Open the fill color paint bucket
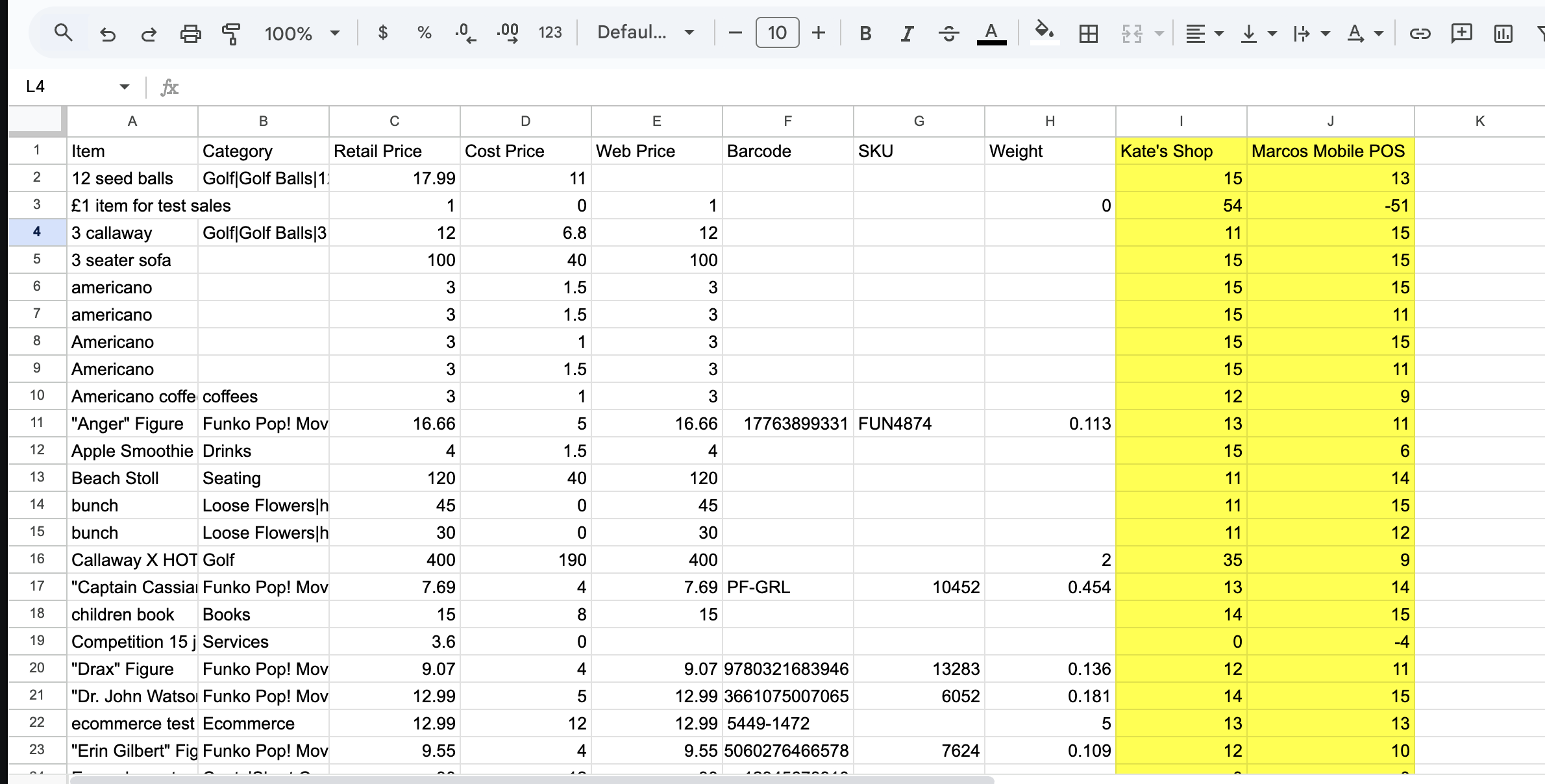1545x784 pixels. (1044, 31)
